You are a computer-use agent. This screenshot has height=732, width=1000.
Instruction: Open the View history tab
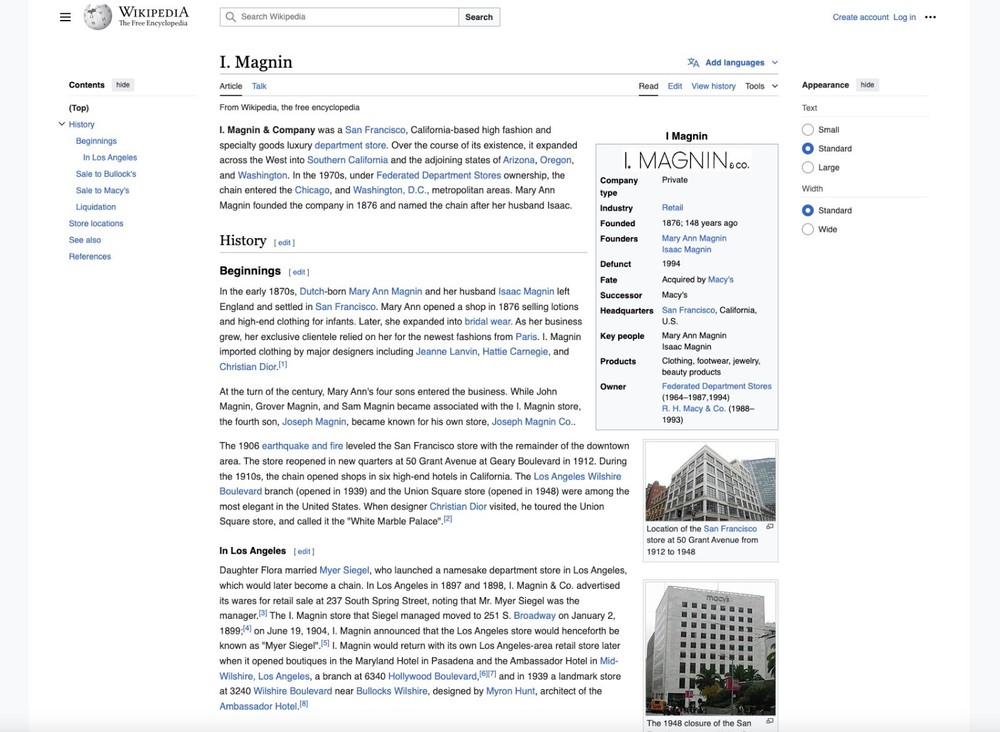click(x=713, y=86)
